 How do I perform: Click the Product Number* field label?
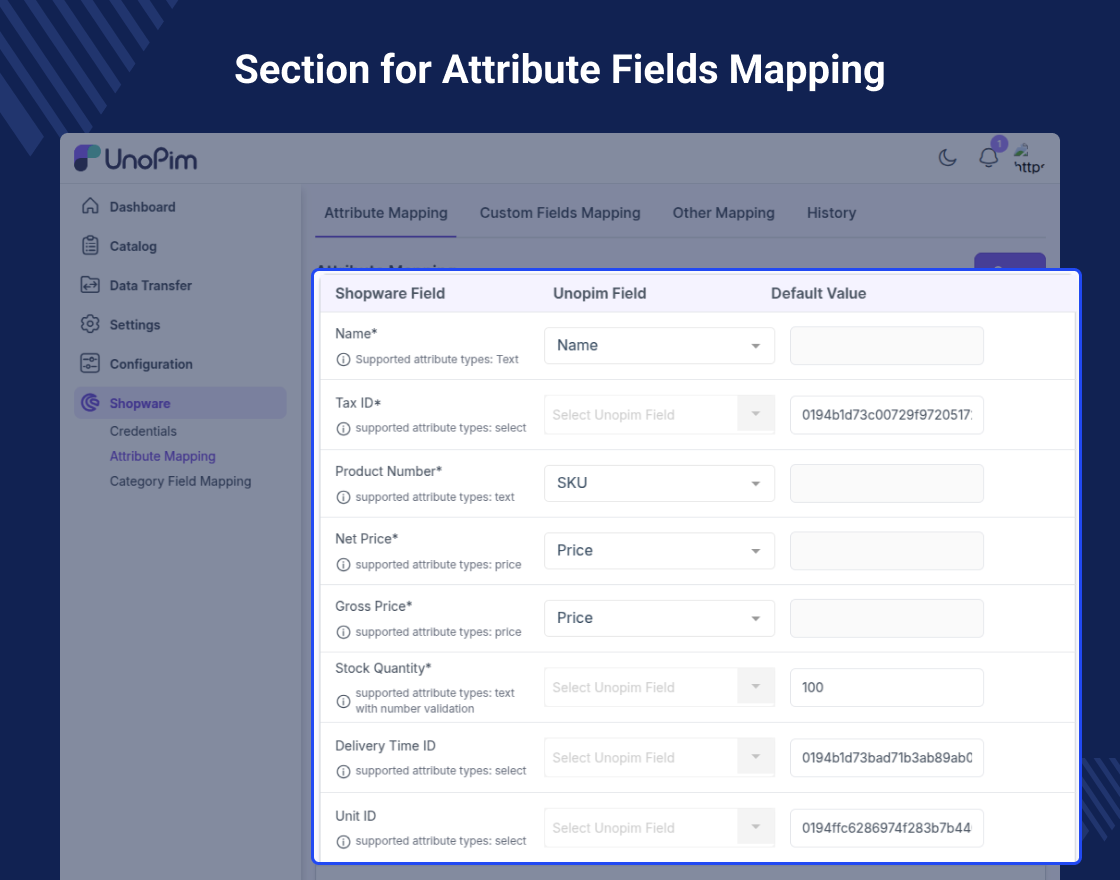(x=389, y=471)
